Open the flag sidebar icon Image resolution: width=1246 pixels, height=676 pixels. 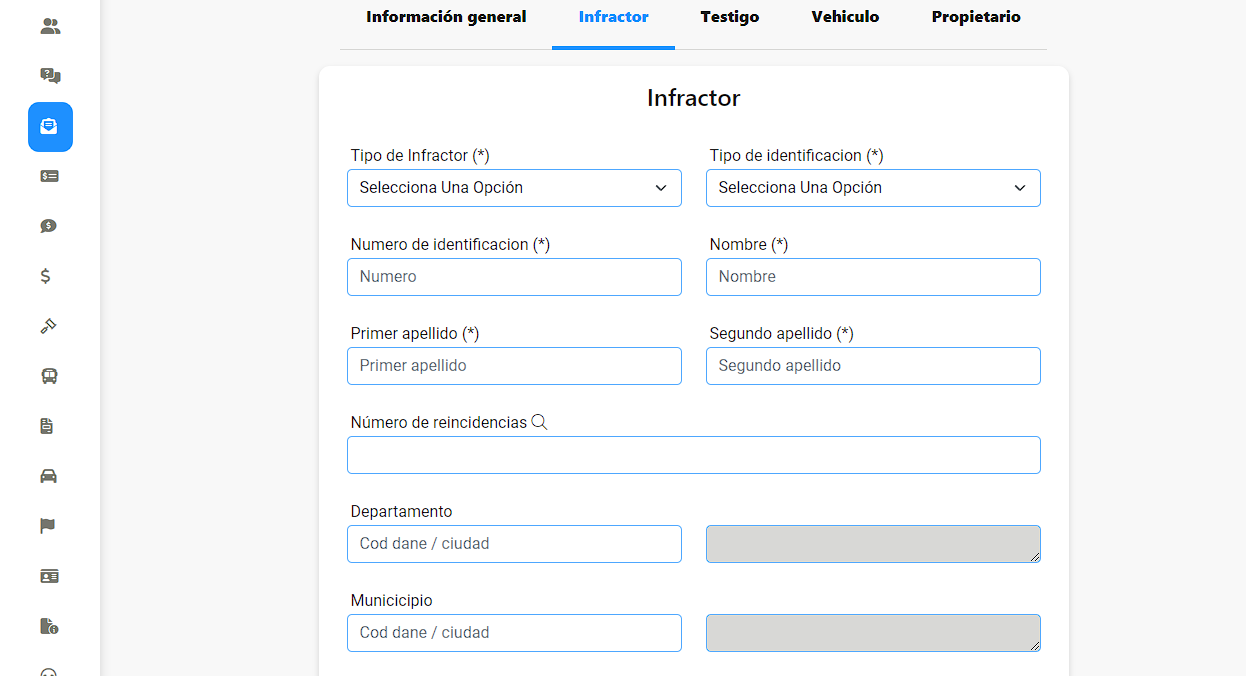coord(48,526)
